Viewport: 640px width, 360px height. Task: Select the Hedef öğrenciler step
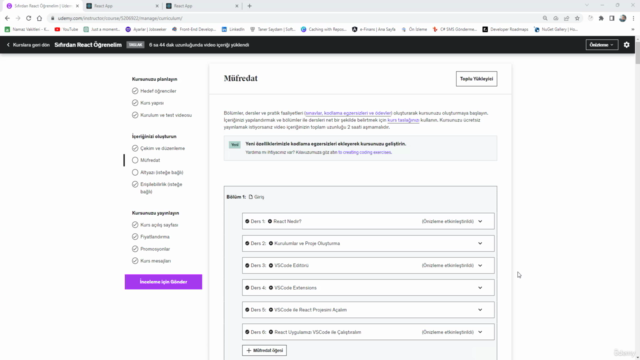[154, 91]
